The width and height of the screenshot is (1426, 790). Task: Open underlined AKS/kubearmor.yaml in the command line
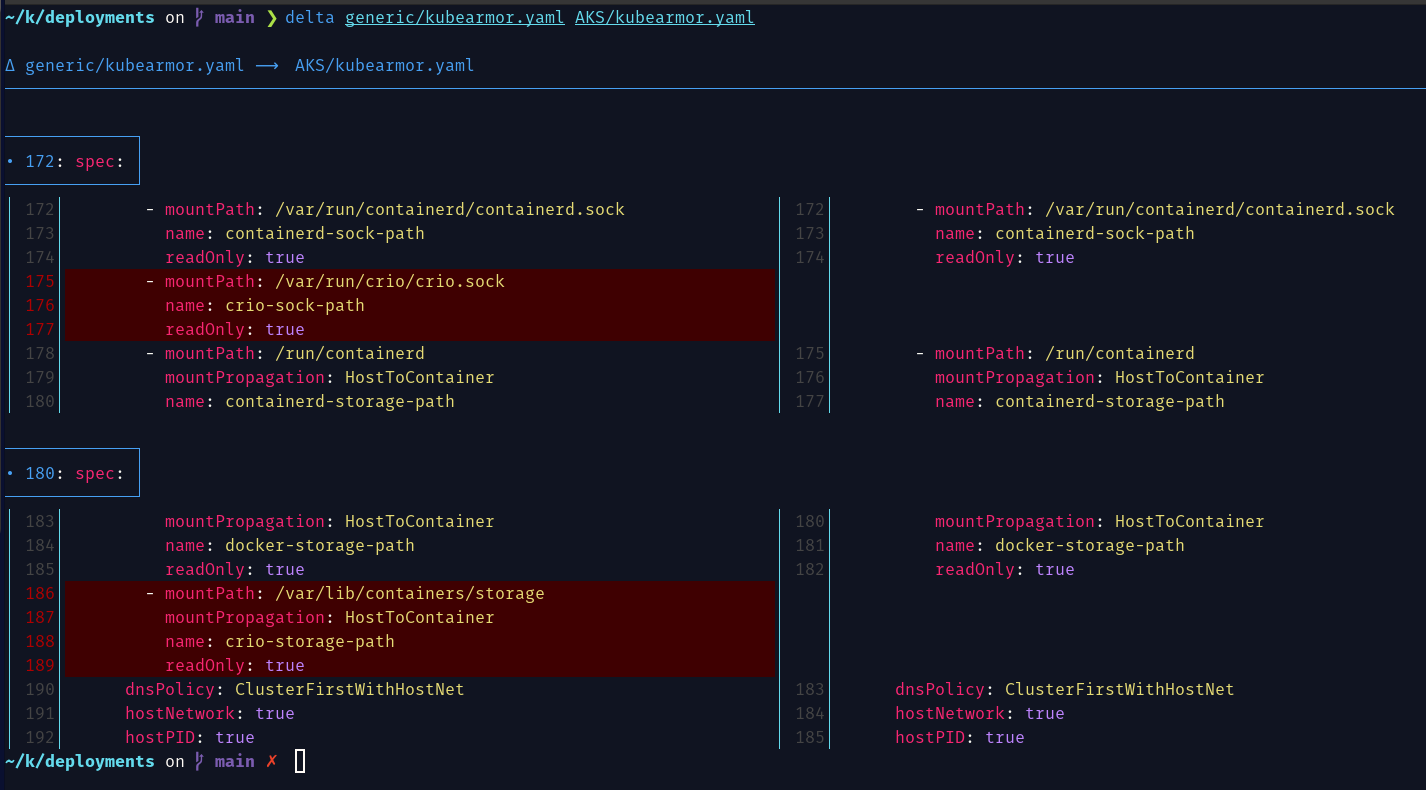coord(665,18)
